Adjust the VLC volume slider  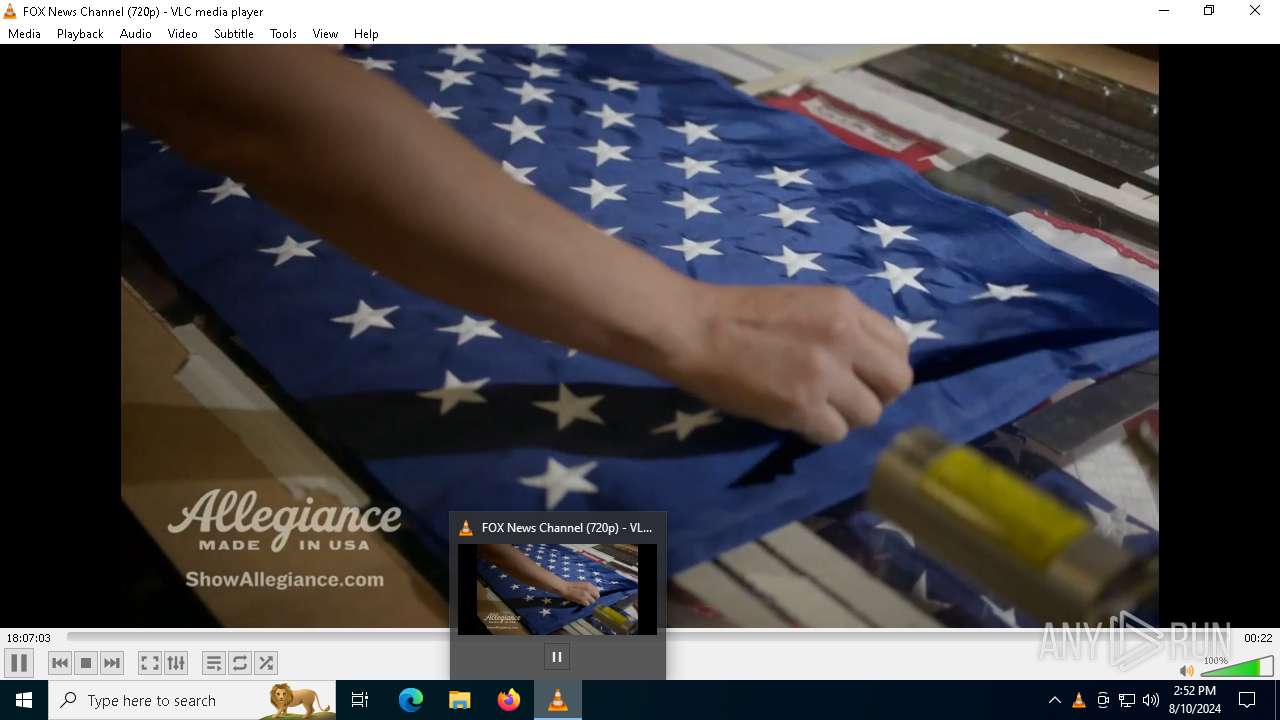[1237, 667]
